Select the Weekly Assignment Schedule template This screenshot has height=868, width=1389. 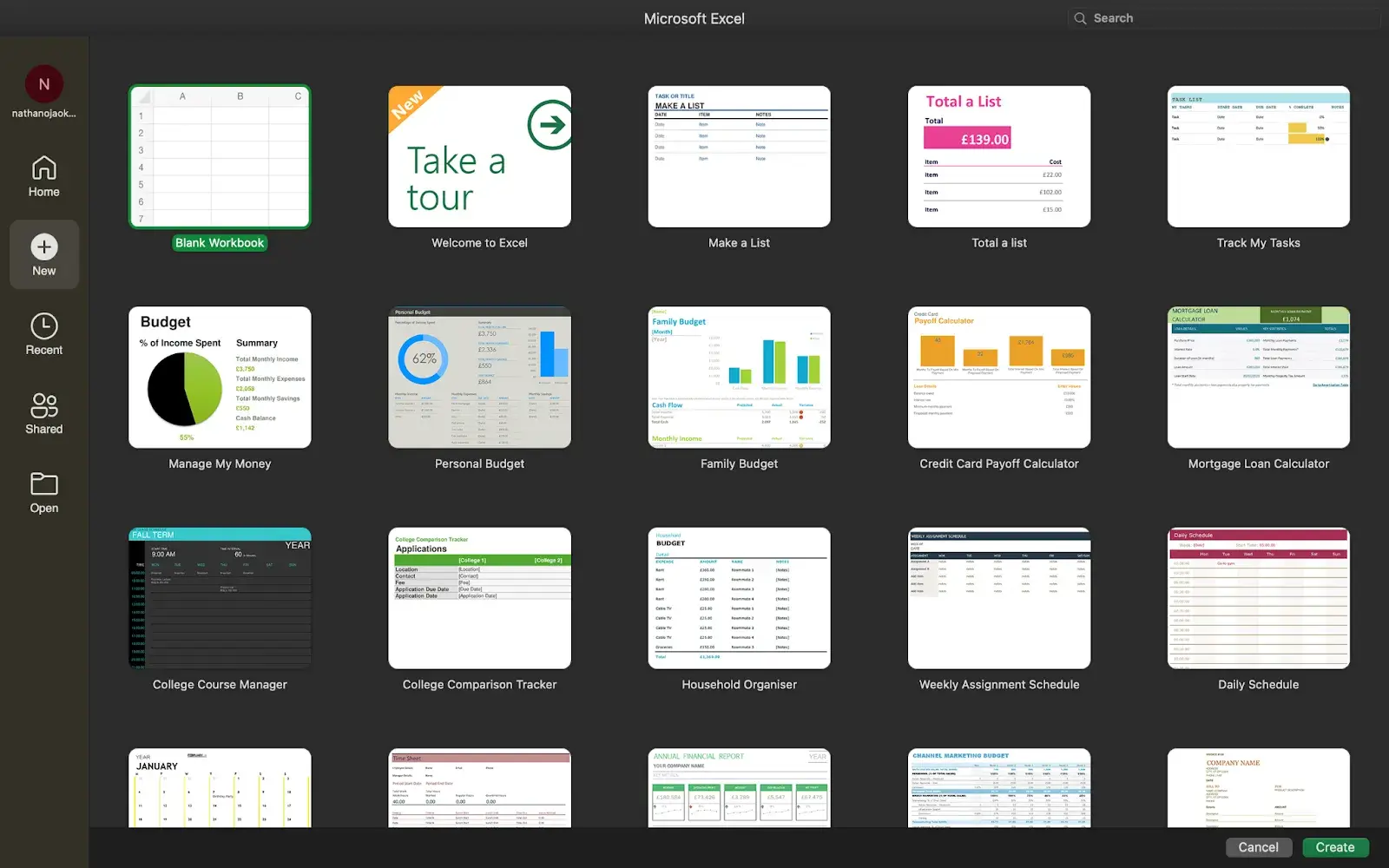pyautogui.click(x=999, y=598)
